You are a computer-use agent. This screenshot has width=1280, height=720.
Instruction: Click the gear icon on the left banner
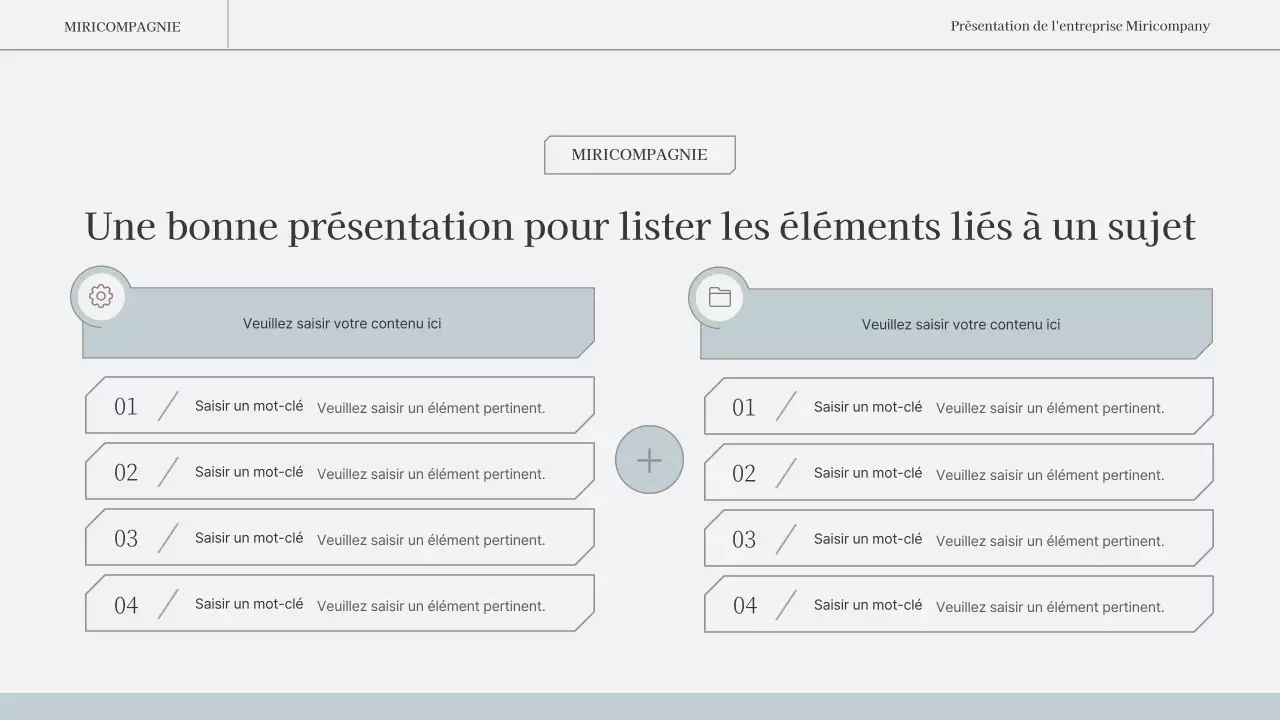coord(100,296)
